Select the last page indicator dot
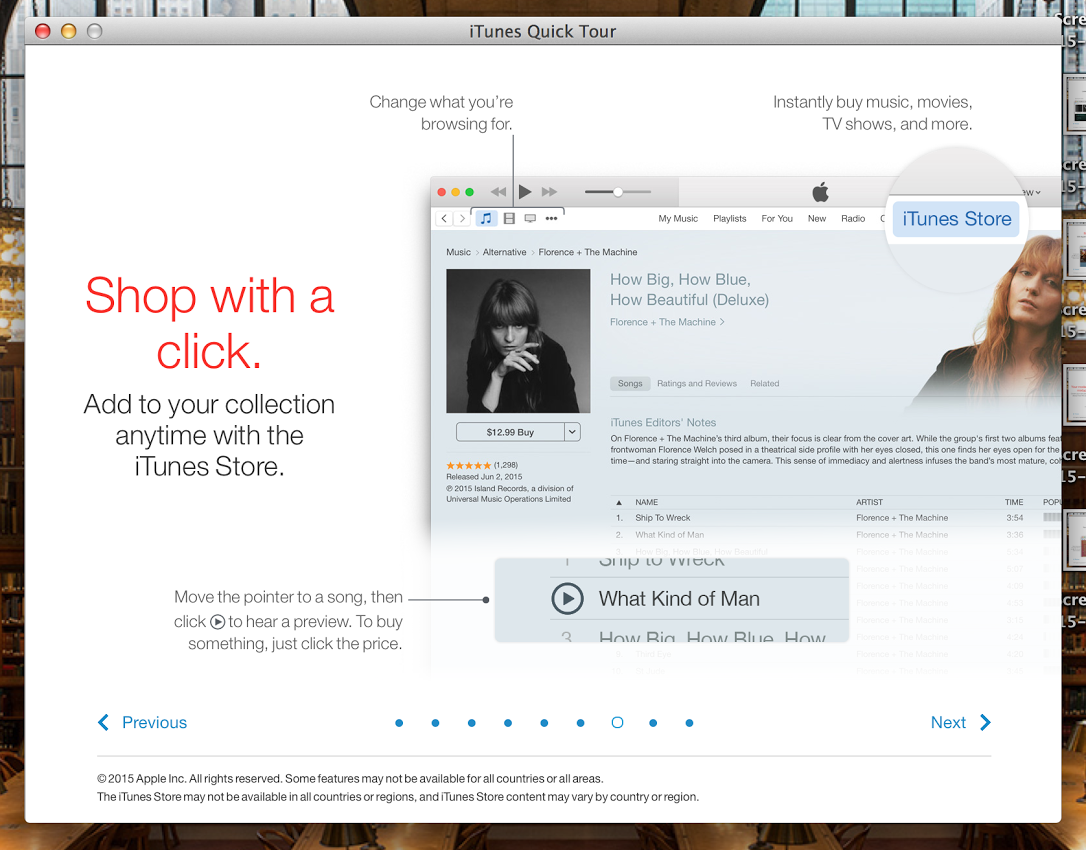This screenshot has width=1086, height=850. 689,723
